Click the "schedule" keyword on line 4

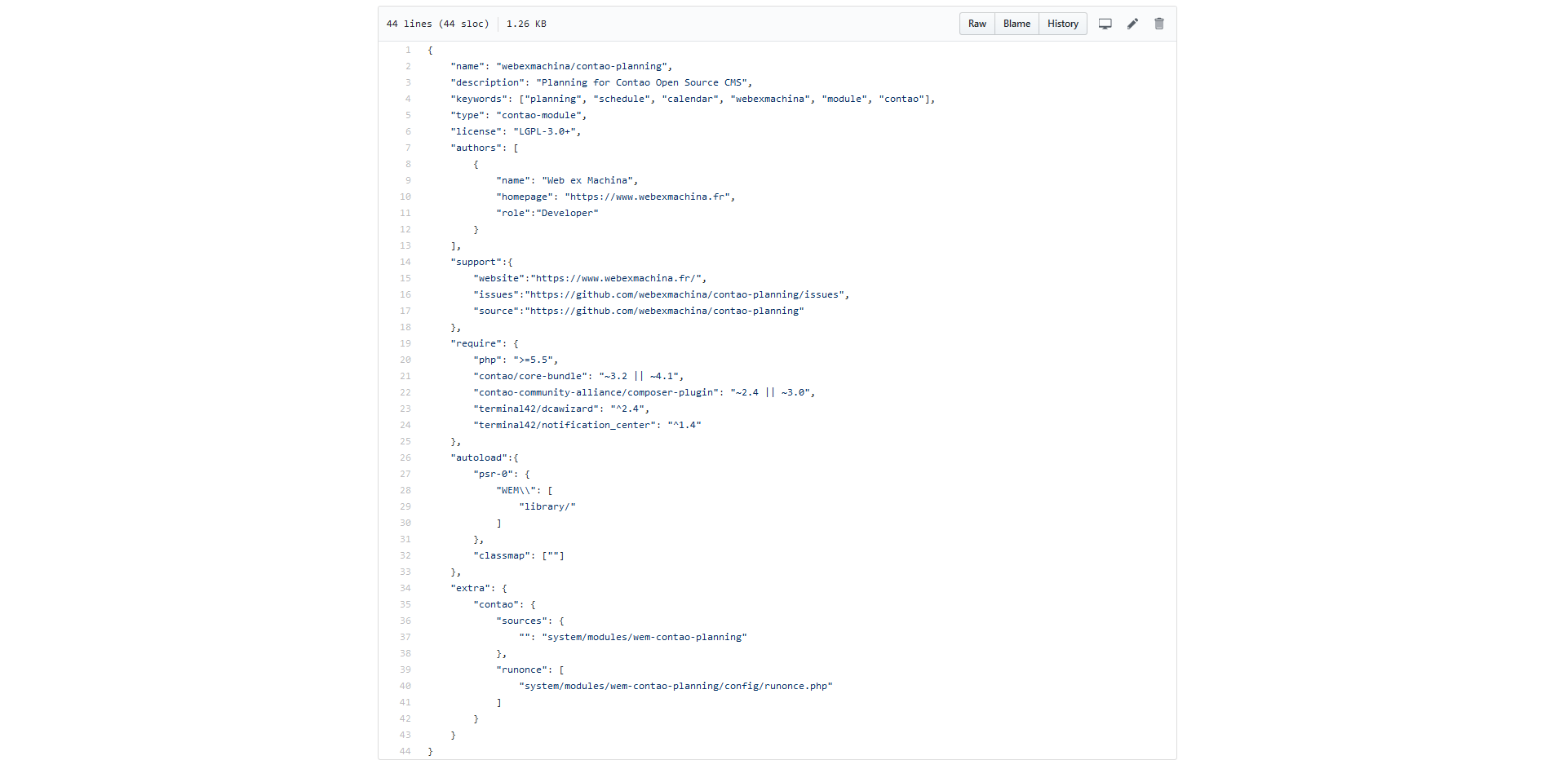(x=622, y=99)
